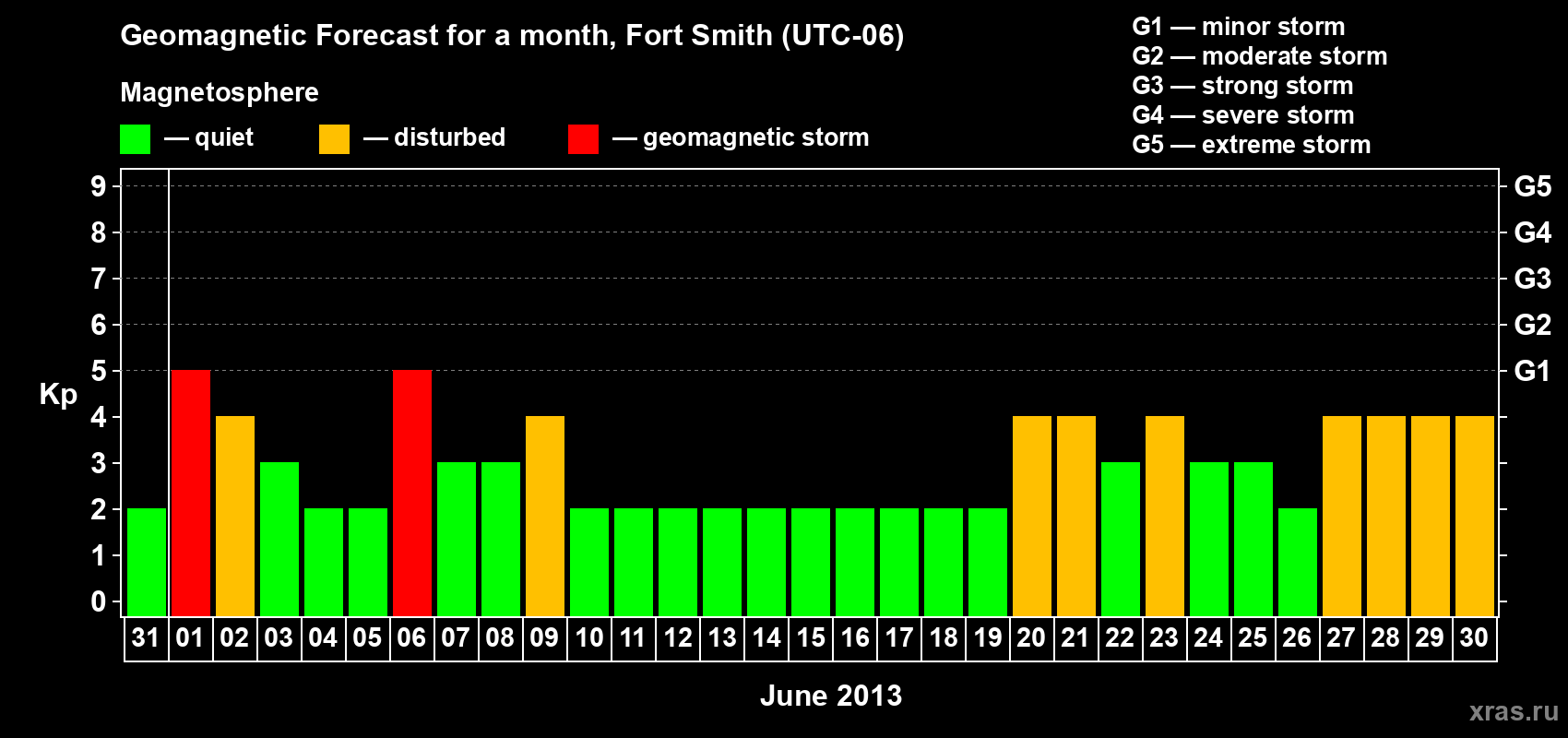Click the 'G3 — strong storm' legend text
The image size is (1568, 738).
point(1243,86)
